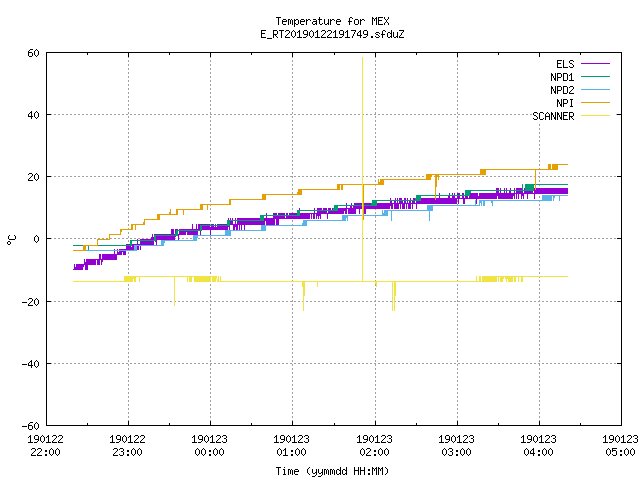The width and height of the screenshot is (640, 480).
Task: Click the y-axis label 0
Action: click(36, 239)
